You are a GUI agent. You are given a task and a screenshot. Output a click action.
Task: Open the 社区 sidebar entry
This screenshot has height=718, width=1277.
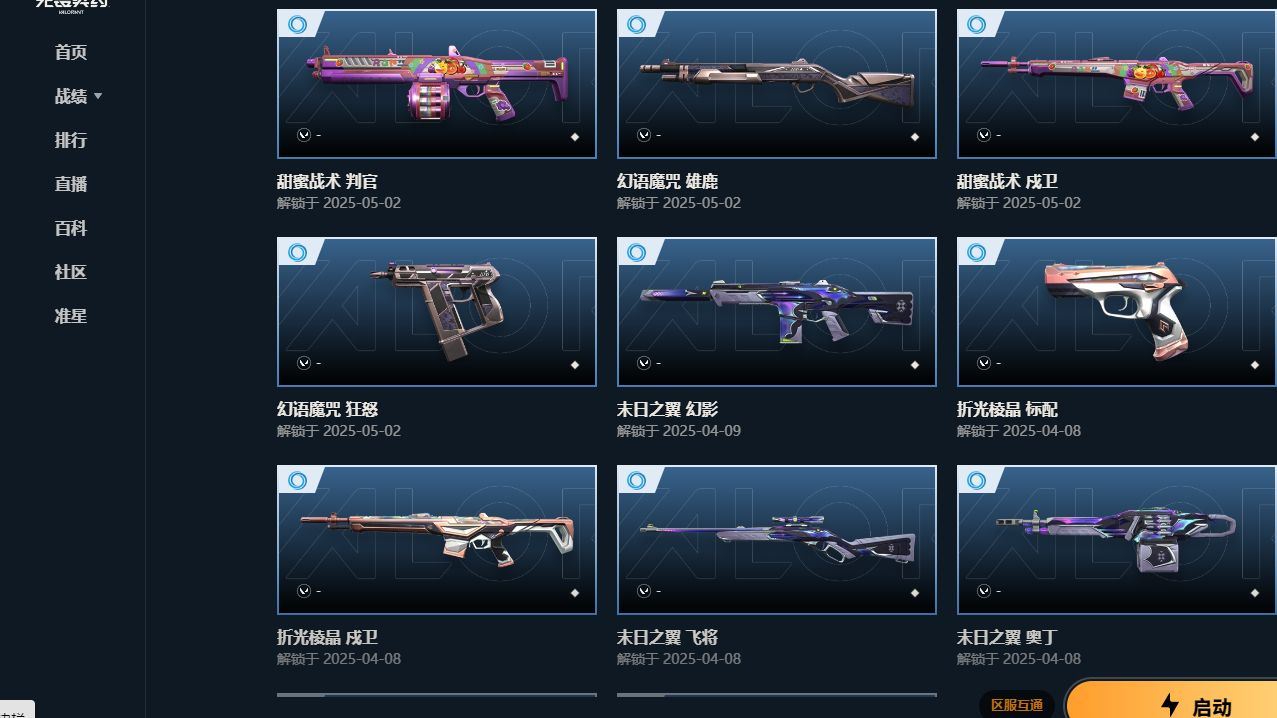pyautogui.click(x=71, y=272)
